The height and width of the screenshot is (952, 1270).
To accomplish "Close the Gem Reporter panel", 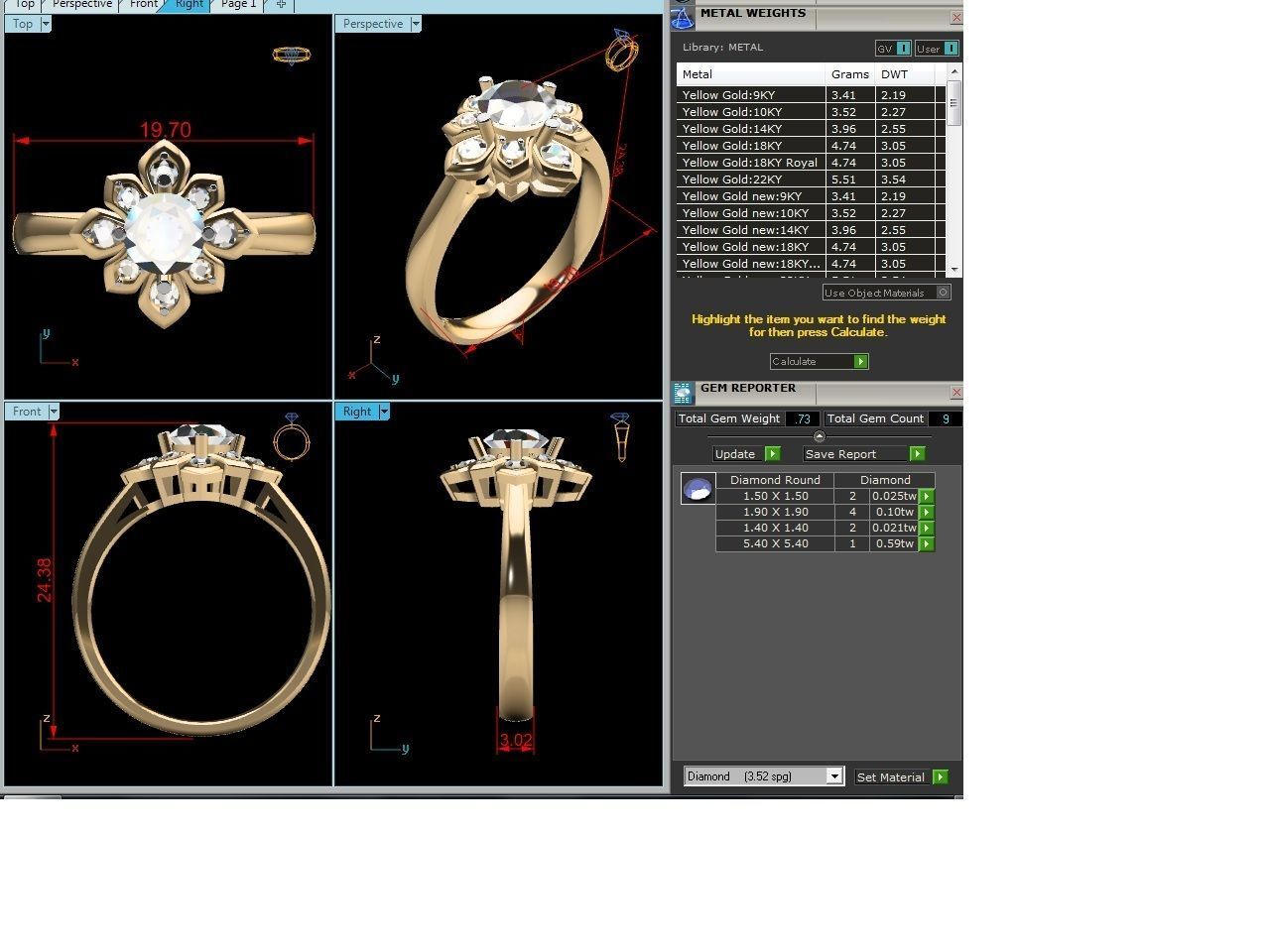I will (x=955, y=393).
